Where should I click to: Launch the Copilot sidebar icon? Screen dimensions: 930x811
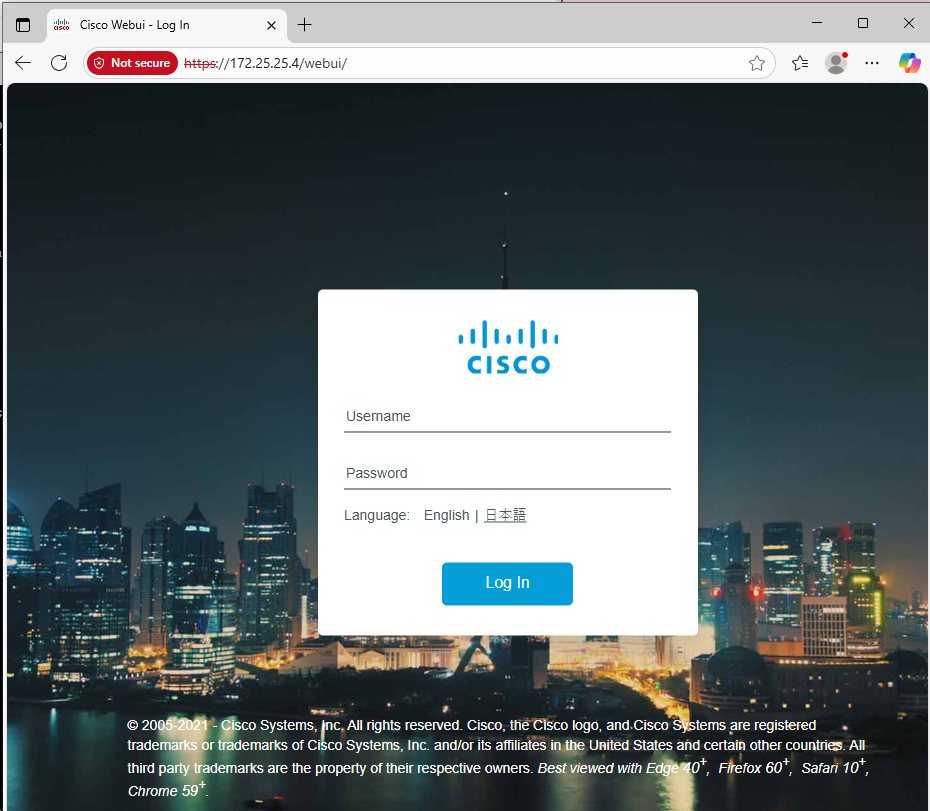[x=909, y=63]
